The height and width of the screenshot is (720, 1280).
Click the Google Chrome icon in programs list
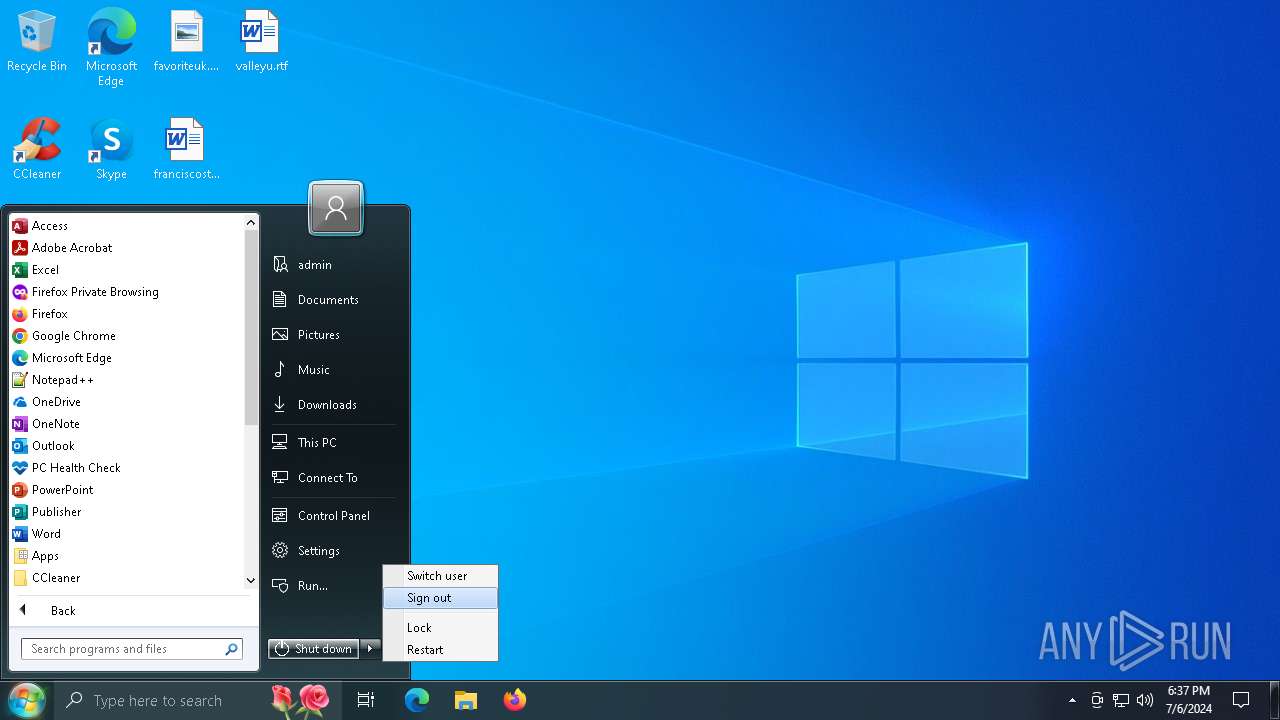20,336
